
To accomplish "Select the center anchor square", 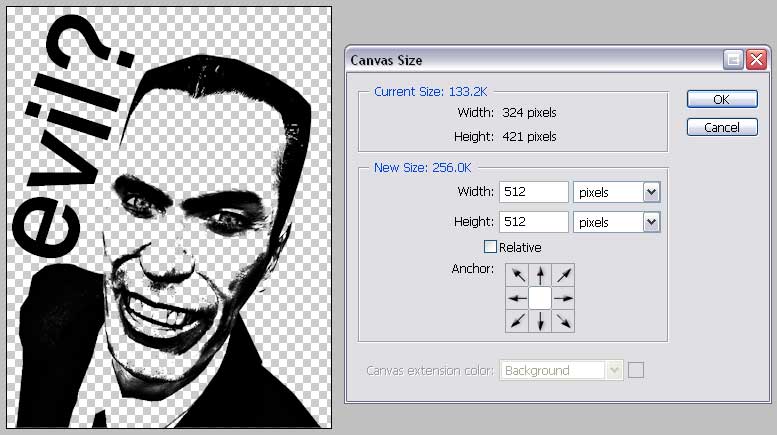I will pos(540,298).
